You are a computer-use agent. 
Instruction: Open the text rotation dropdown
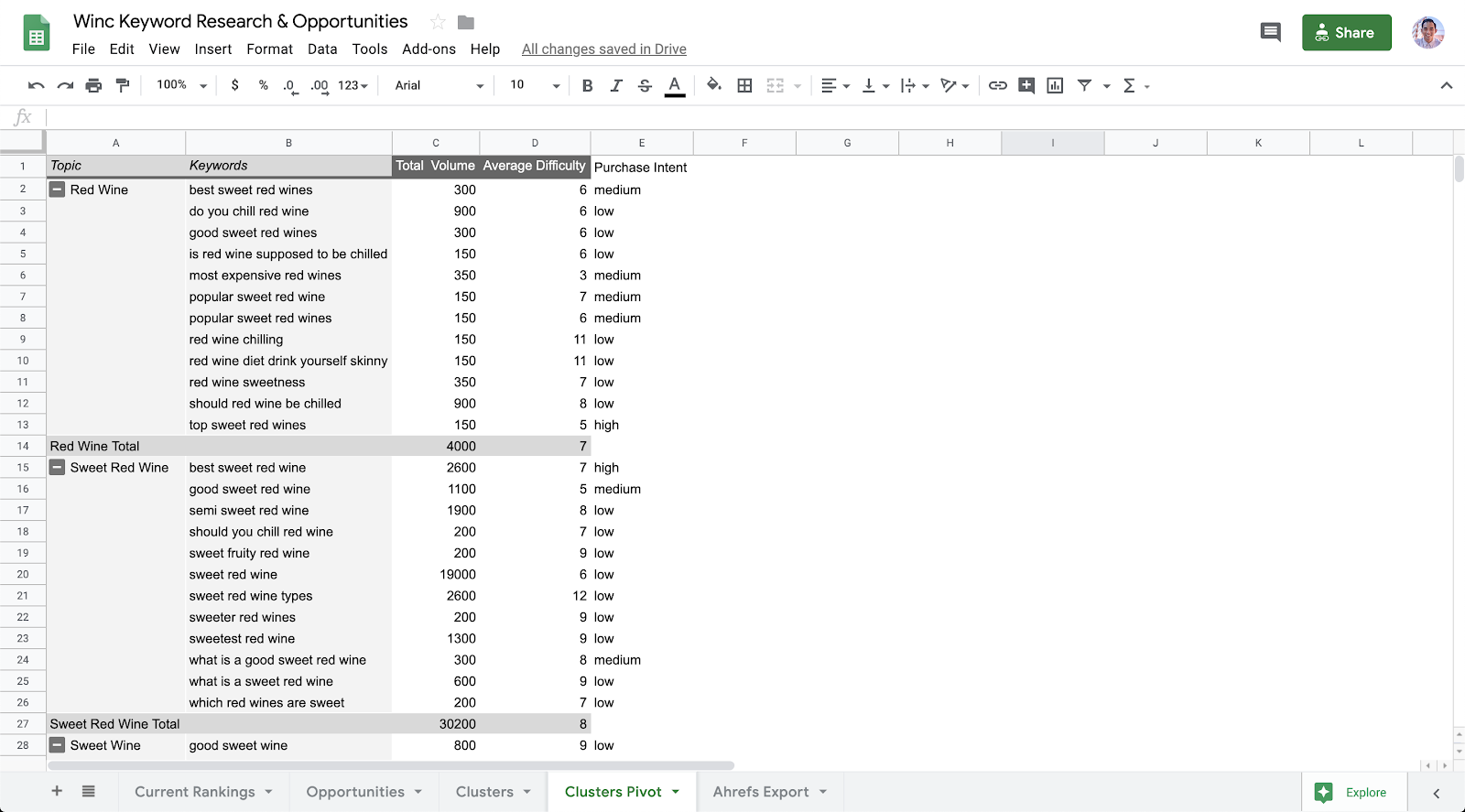click(954, 85)
